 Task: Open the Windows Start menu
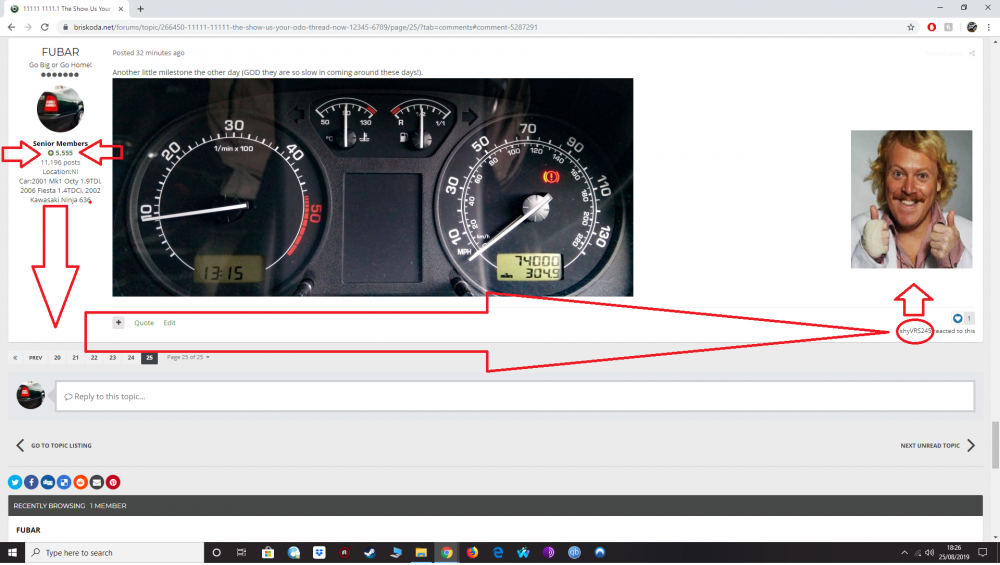point(12,553)
